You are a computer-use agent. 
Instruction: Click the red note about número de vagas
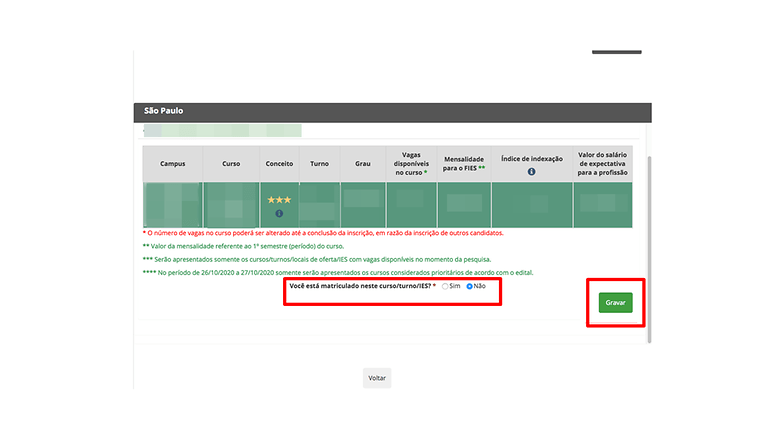tap(323, 233)
